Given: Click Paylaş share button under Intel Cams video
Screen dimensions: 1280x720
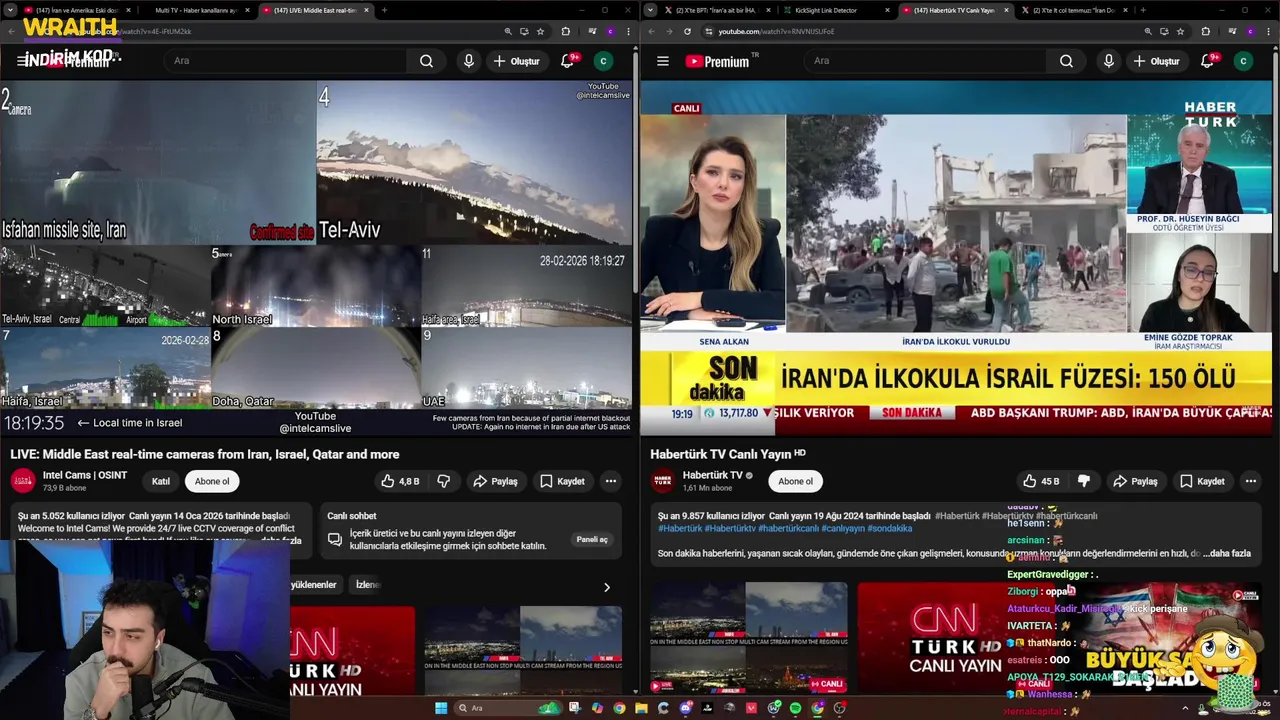Looking at the screenshot, I should coord(495,481).
